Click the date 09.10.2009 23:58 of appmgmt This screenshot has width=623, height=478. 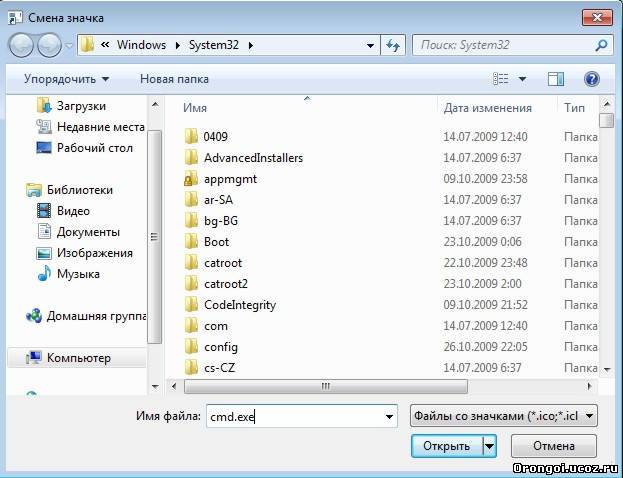tap(485, 179)
